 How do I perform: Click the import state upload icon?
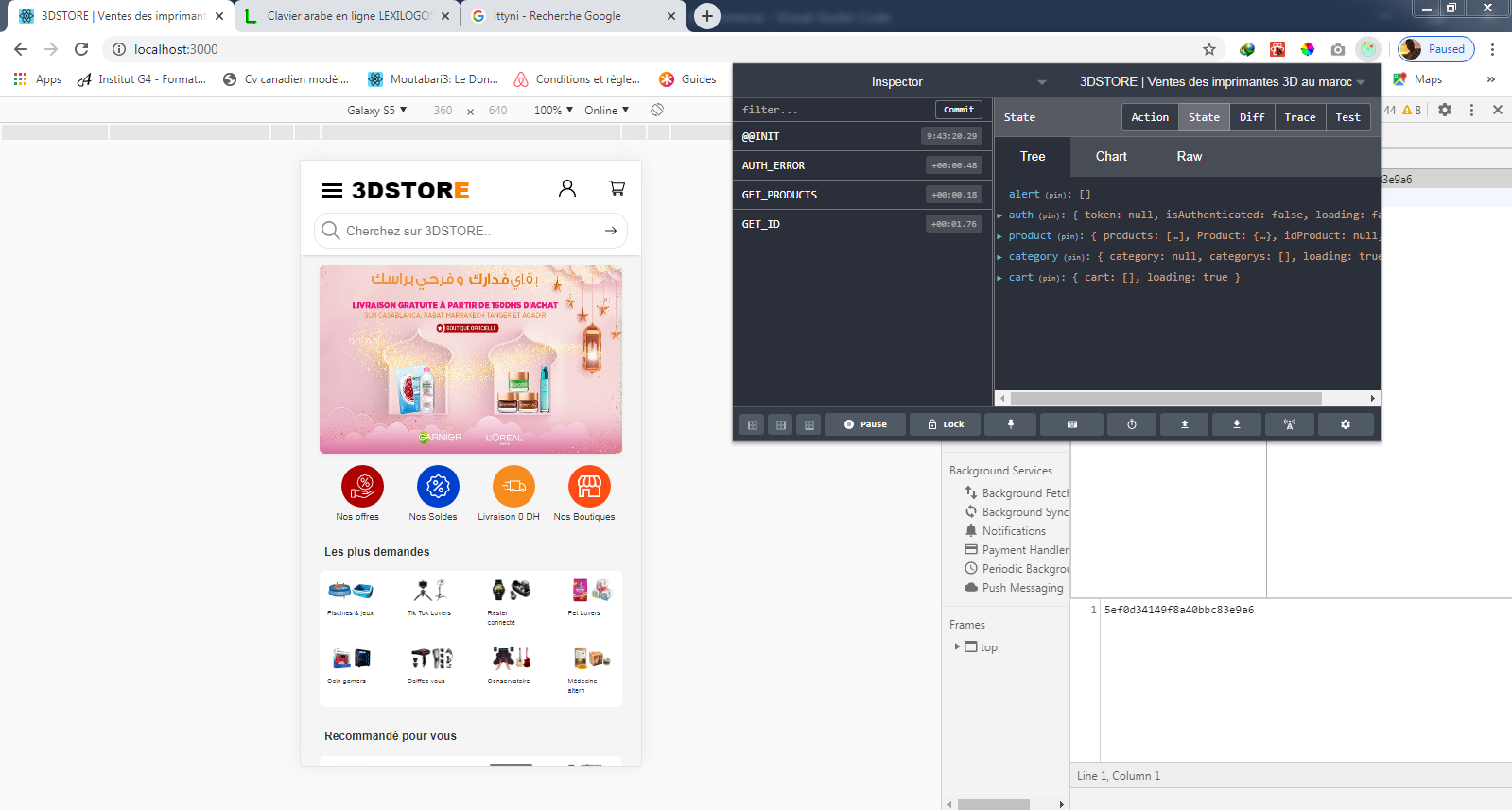pos(1184,424)
